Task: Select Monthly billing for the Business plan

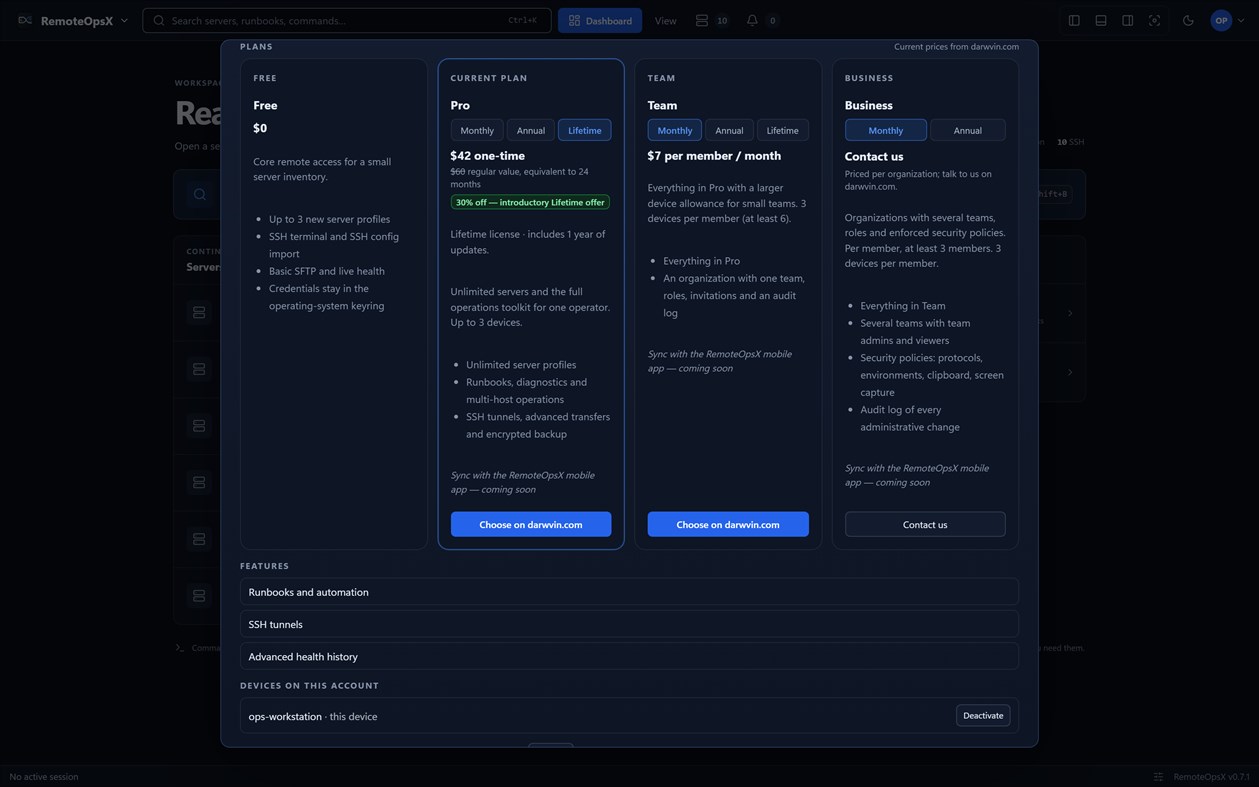Action: coord(886,130)
